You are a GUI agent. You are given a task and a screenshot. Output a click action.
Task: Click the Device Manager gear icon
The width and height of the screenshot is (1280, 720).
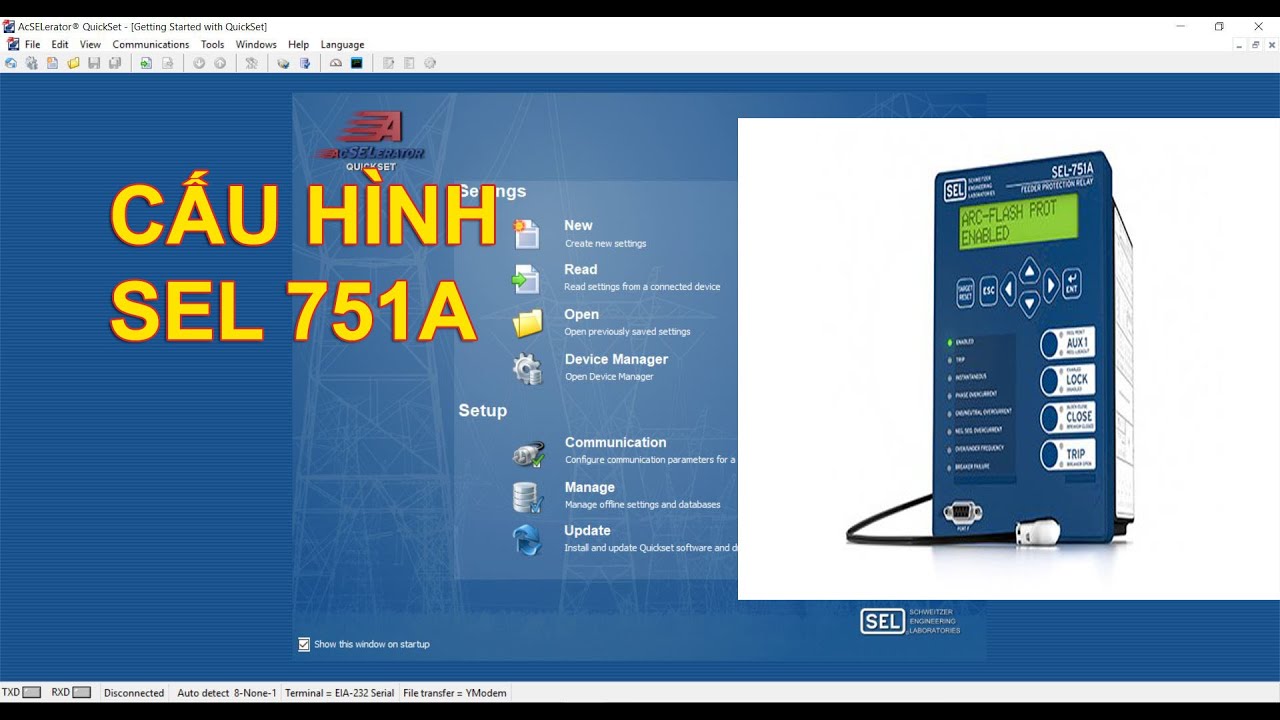click(527, 368)
